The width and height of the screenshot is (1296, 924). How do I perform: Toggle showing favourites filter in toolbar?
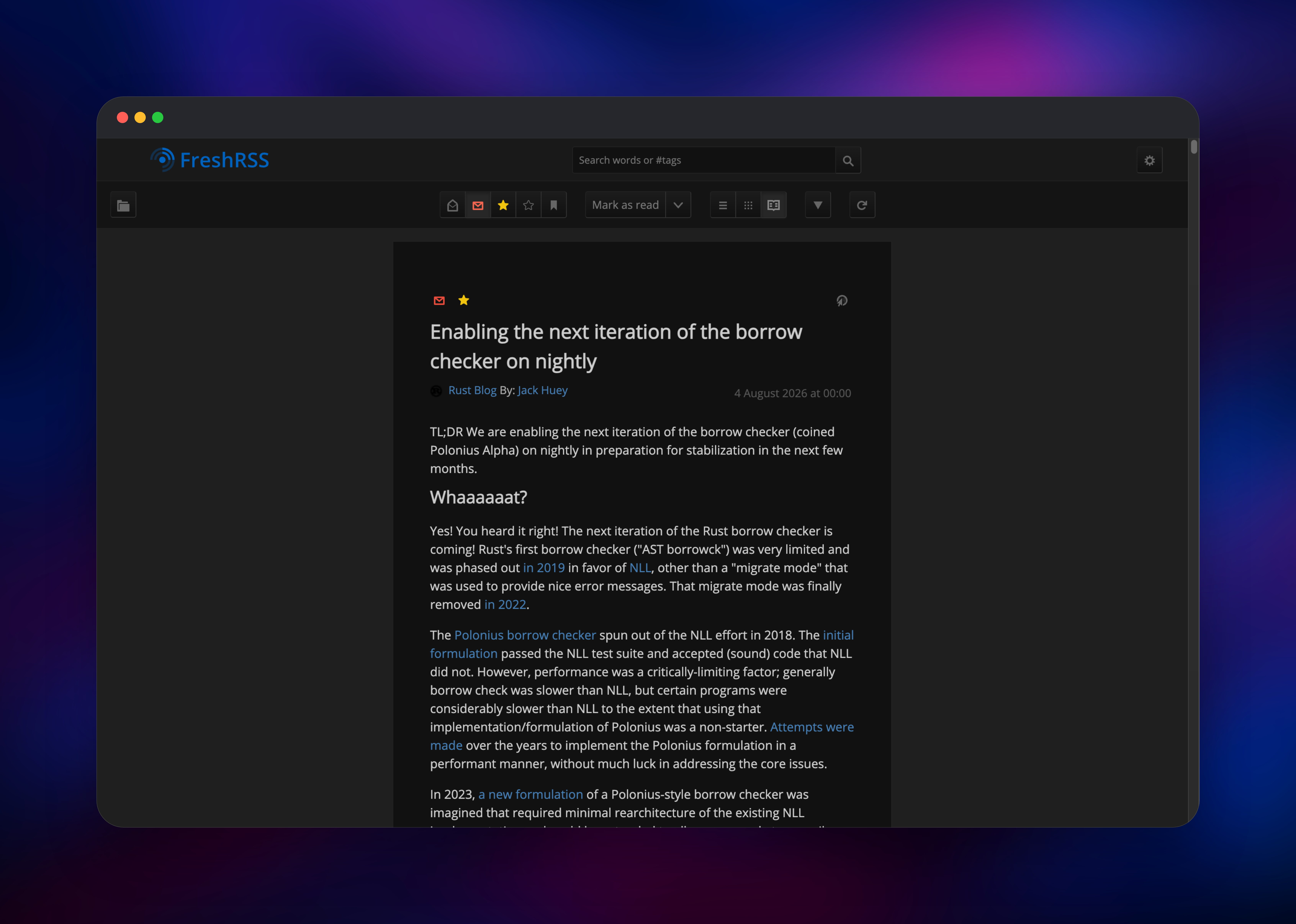click(503, 205)
